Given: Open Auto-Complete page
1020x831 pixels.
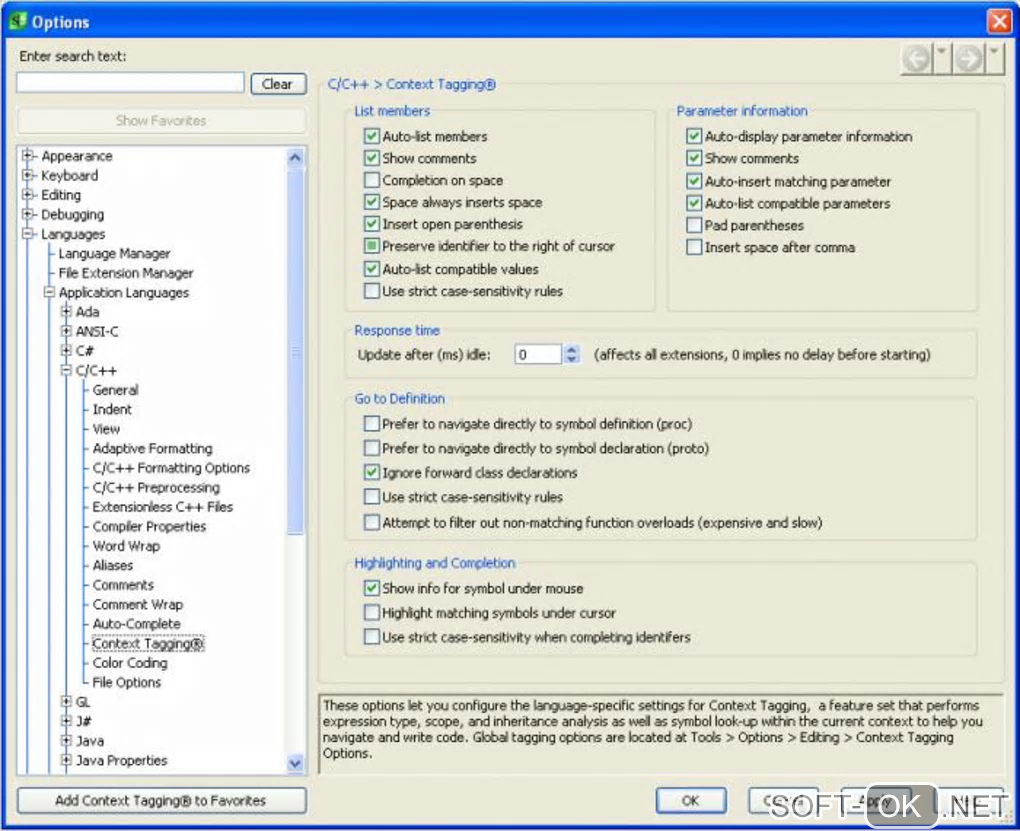Looking at the screenshot, I should 137,623.
